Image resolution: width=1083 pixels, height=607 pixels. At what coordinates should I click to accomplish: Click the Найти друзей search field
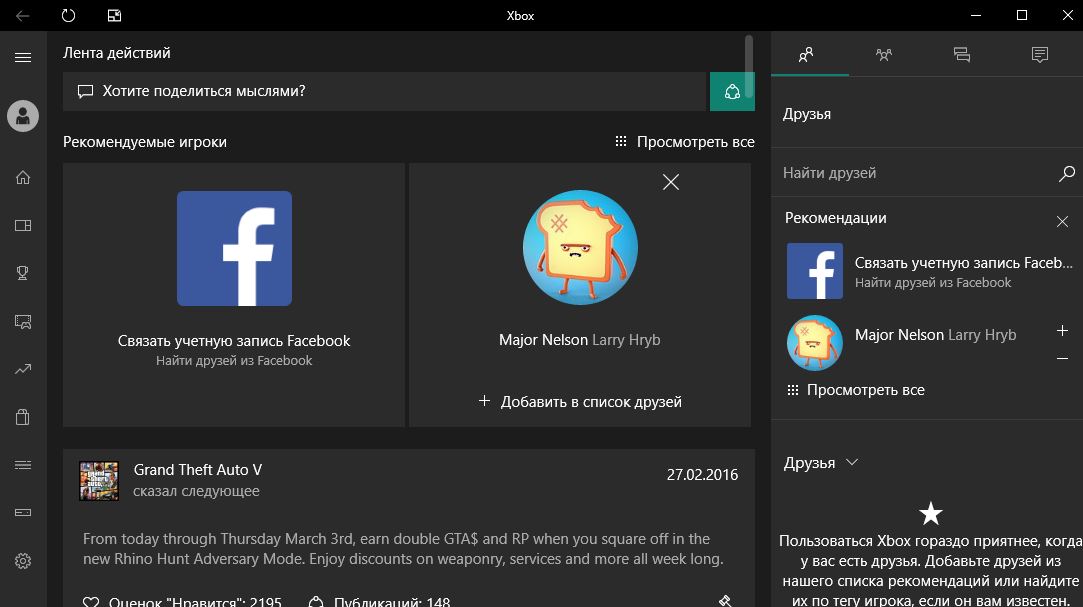click(915, 173)
